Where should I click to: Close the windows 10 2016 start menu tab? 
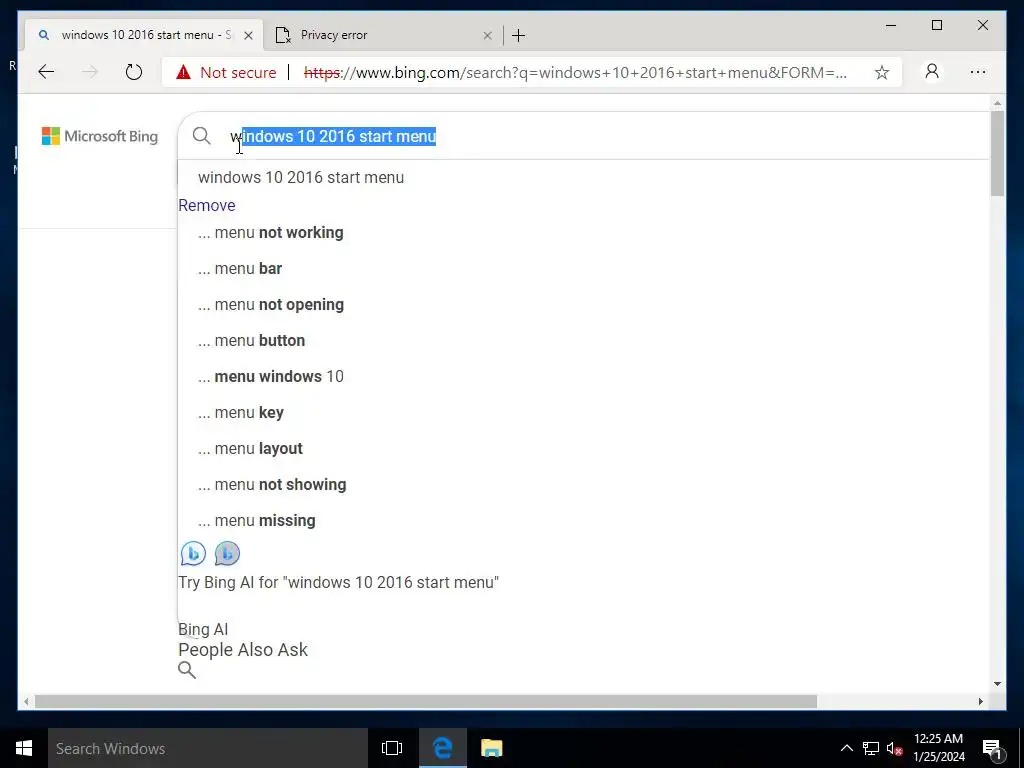[248, 35]
